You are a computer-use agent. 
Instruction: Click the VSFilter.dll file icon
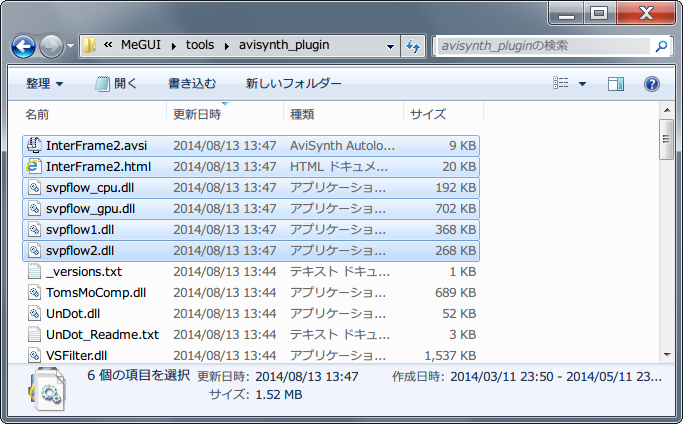click(x=34, y=355)
